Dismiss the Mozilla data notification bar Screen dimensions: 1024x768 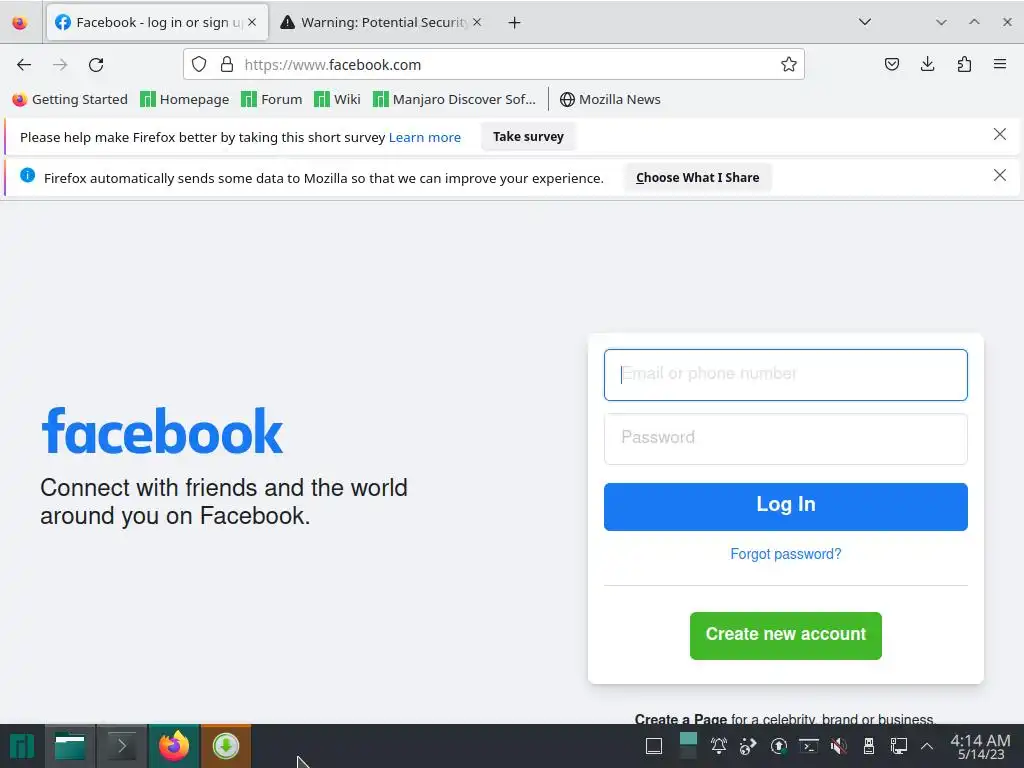pyautogui.click(x=999, y=175)
